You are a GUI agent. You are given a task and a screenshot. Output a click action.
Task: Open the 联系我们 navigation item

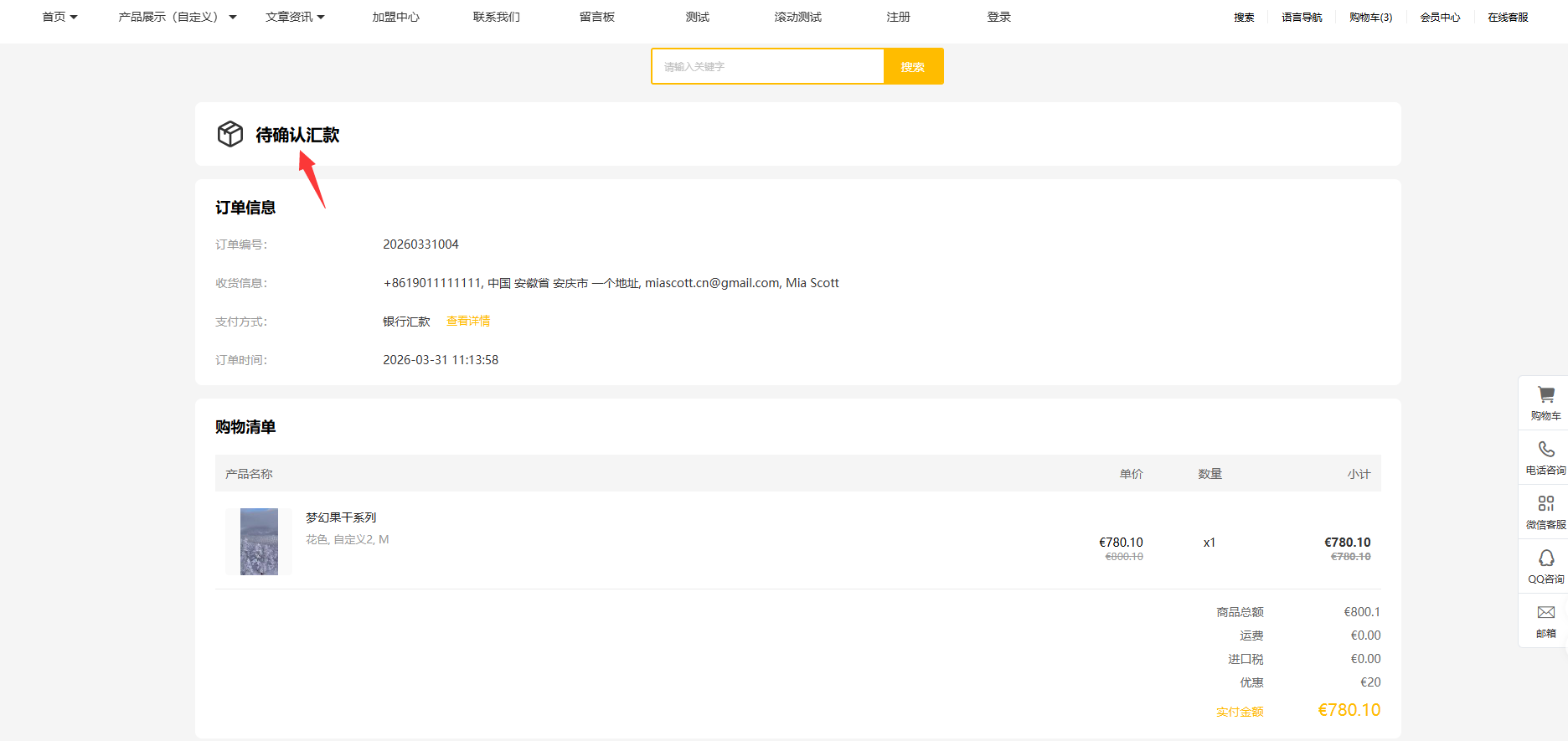496,17
